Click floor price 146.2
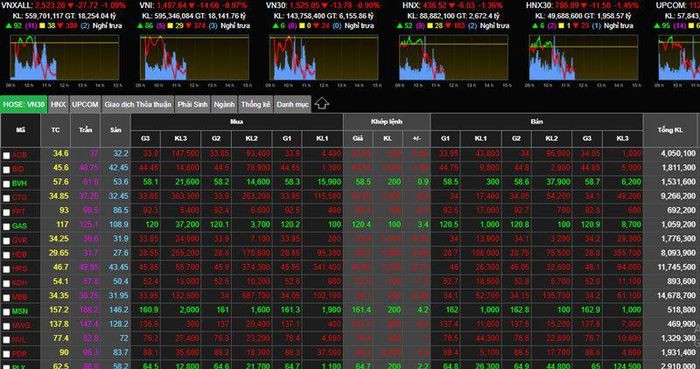 (x=119, y=310)
